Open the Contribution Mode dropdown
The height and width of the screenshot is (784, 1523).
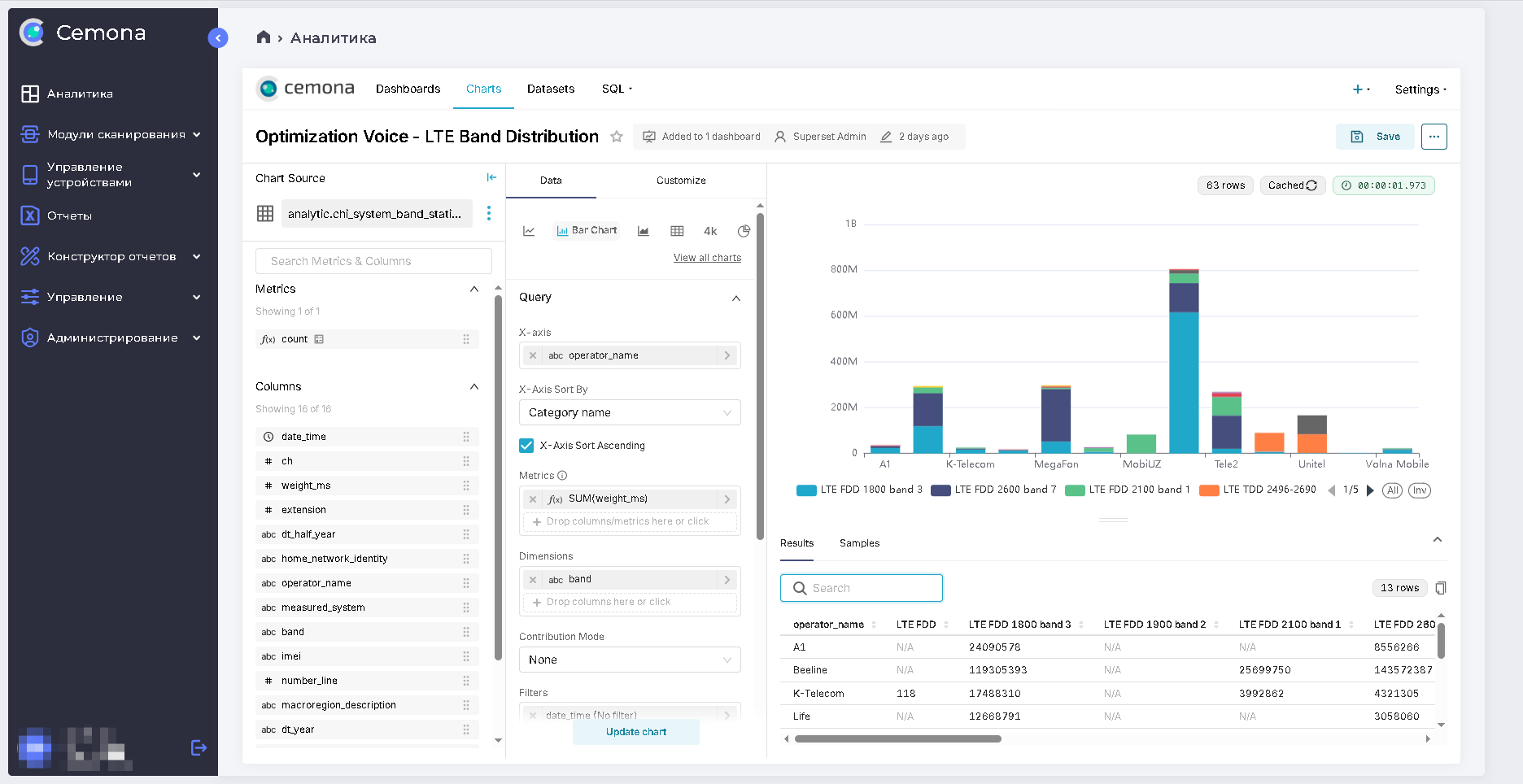(x=630, y=660)
